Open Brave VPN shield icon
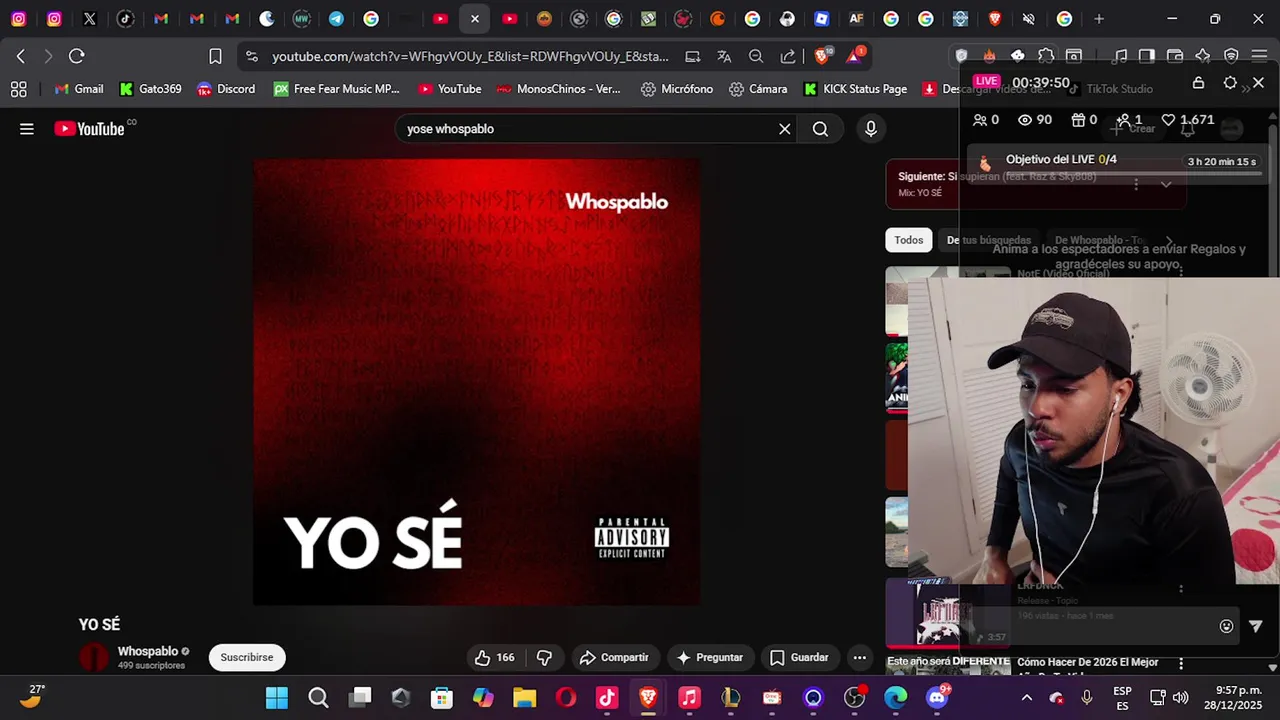This screenshot has height=720, width=1280. click(1231, 56)
